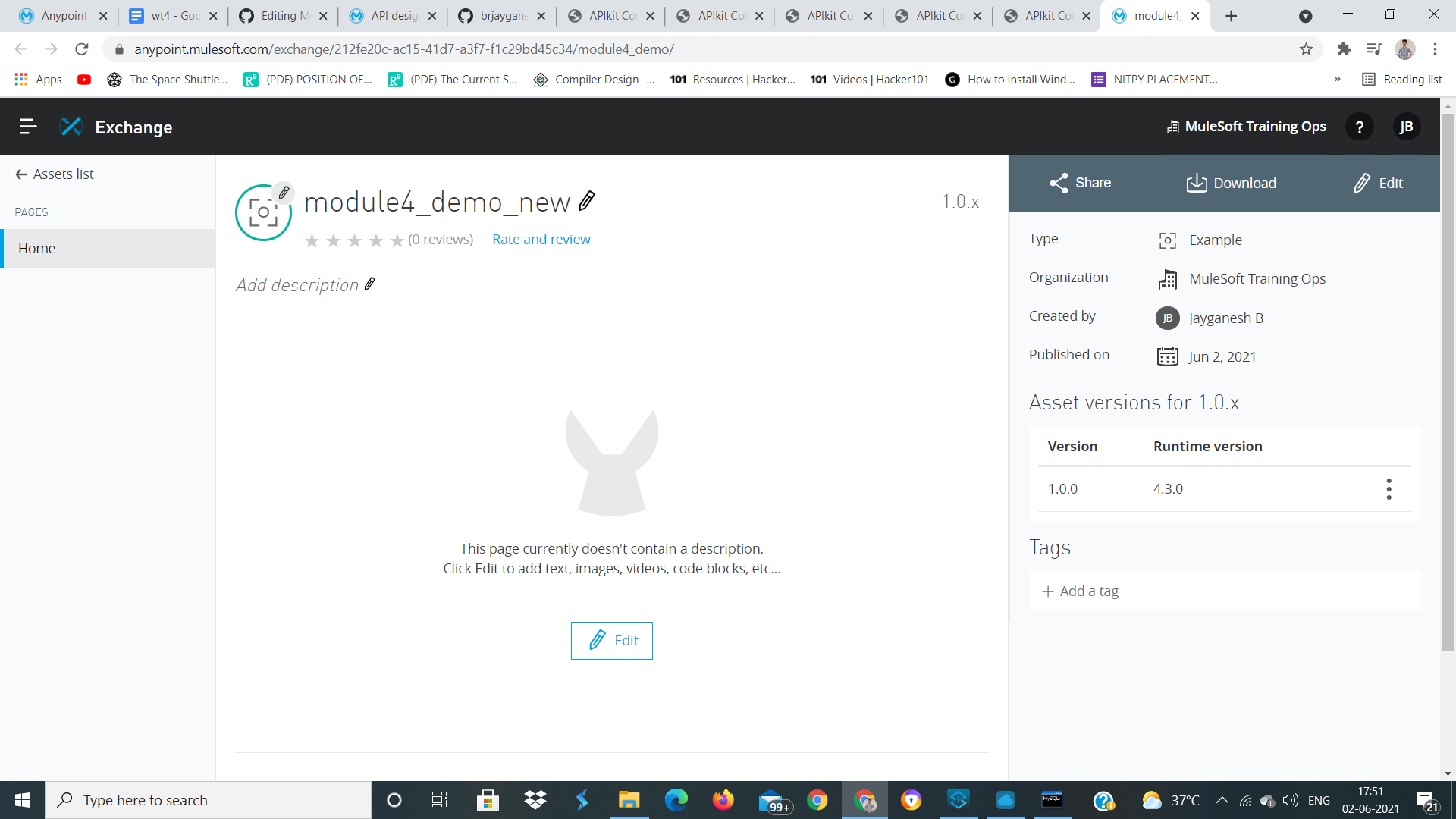Image resolution: width=1456 pixels, height=819 pixels.
Task: Switch to the Home page tab
Action: 36,248
